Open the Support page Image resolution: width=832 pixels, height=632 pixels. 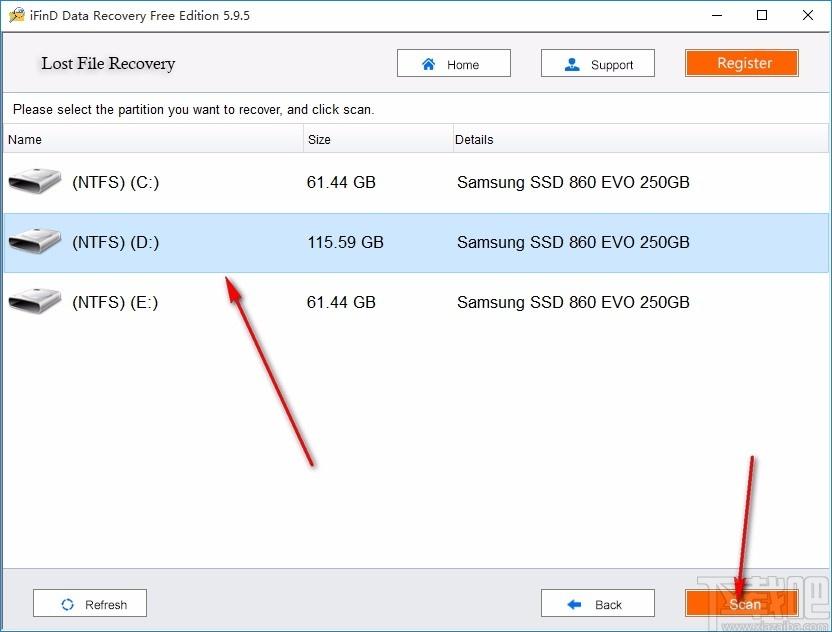pyautogui.click(x=598, y=64)
